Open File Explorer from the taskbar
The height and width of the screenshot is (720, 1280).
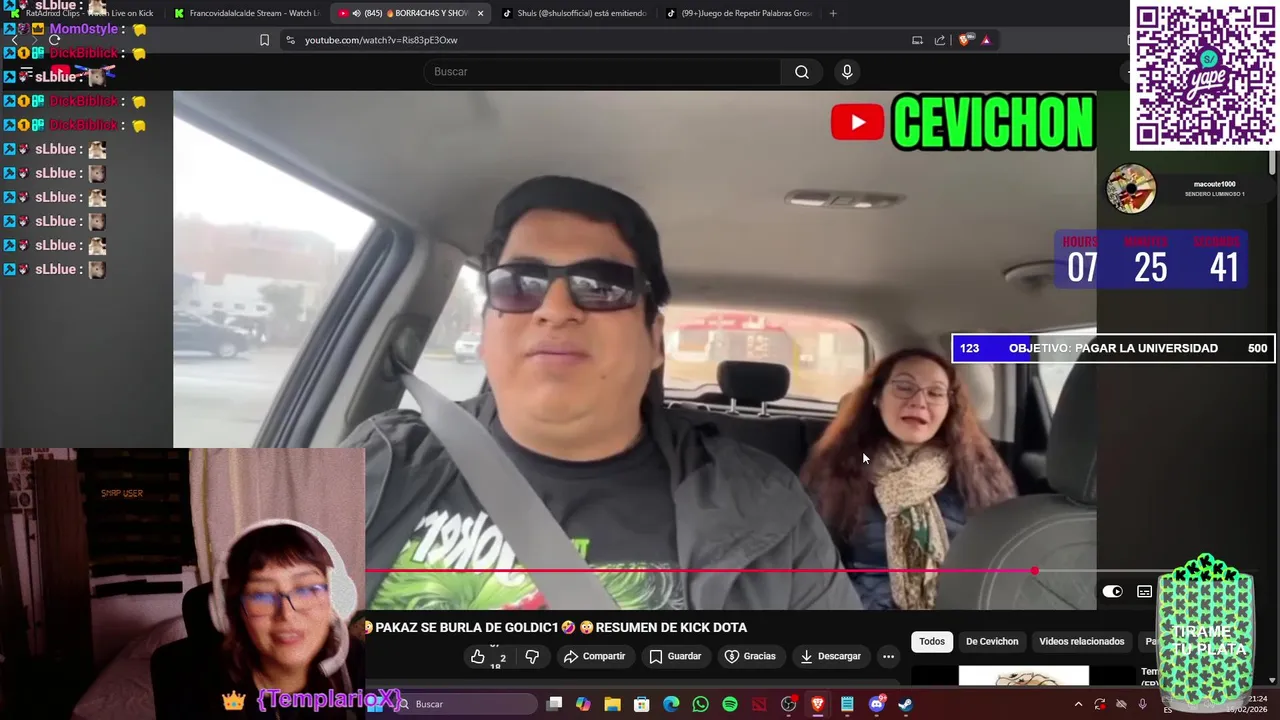(612, 704)
